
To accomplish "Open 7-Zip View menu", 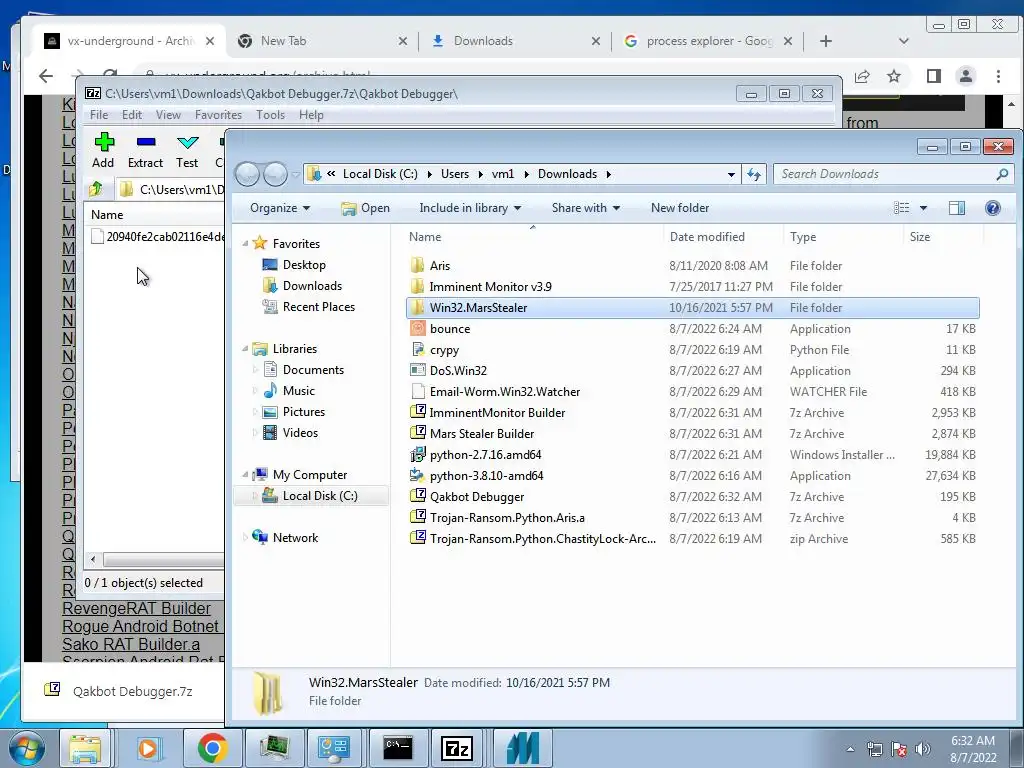I will 168,115.
